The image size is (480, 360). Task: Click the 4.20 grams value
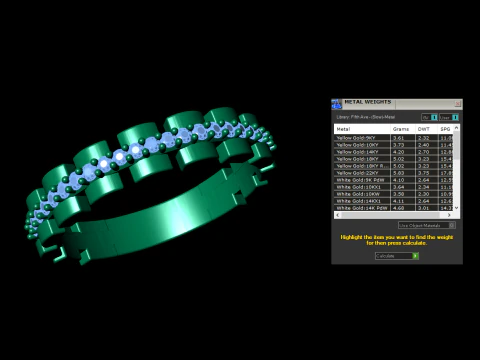pyautogui.click(x=399, y=152)
